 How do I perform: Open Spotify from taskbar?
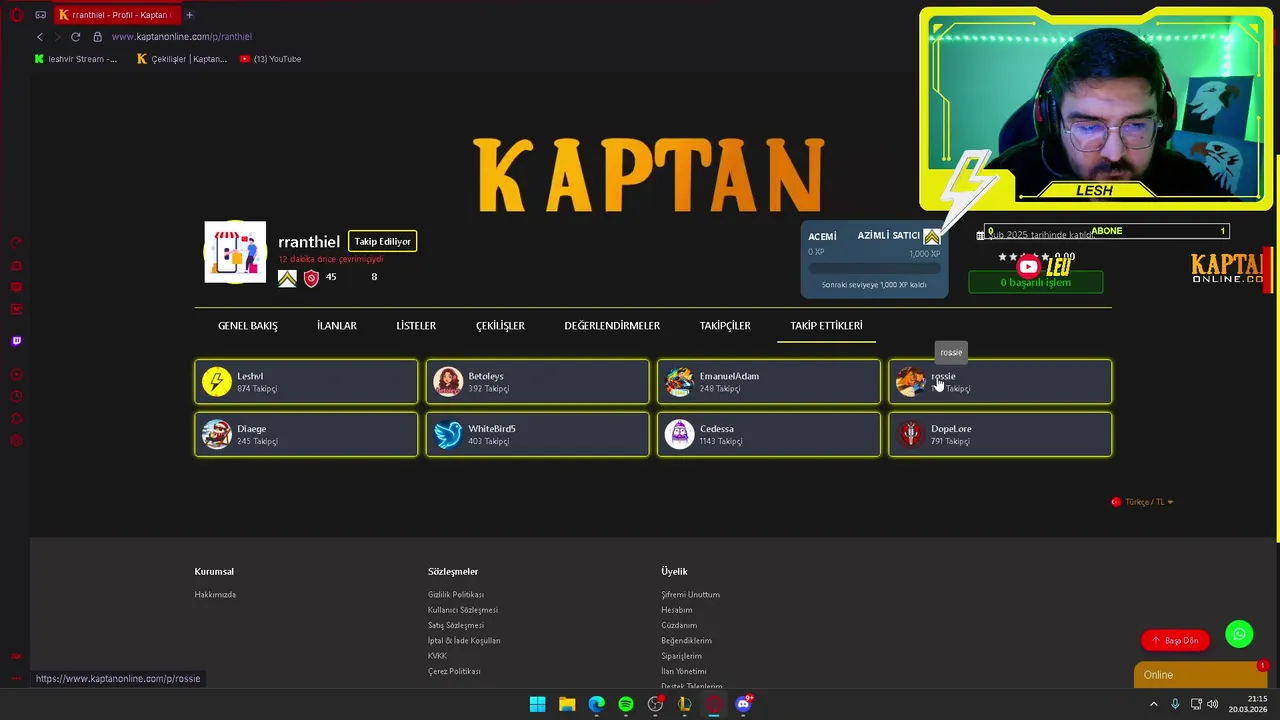coord(626,704)
